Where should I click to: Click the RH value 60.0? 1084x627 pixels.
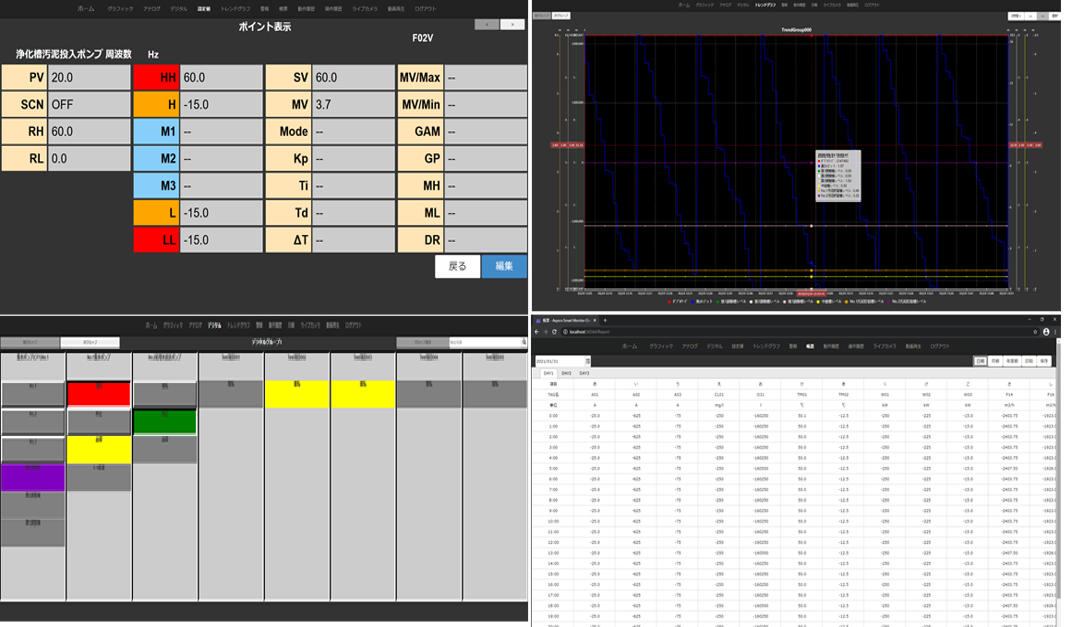coord(89,131)
